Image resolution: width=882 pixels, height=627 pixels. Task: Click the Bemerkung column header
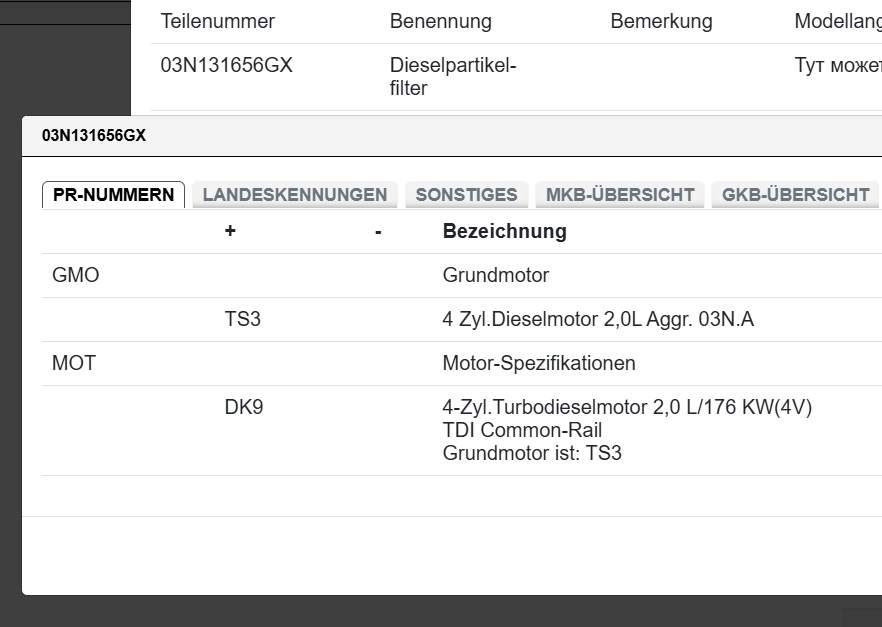click(661, 21)
